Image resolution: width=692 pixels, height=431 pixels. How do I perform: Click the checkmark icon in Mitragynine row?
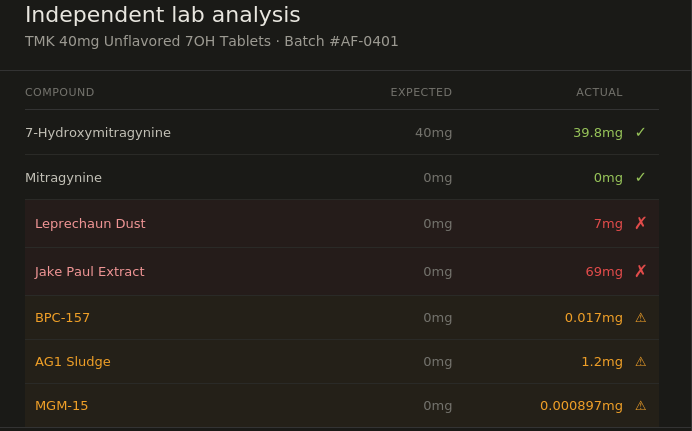pyautogui.click(x=641, y=177)
